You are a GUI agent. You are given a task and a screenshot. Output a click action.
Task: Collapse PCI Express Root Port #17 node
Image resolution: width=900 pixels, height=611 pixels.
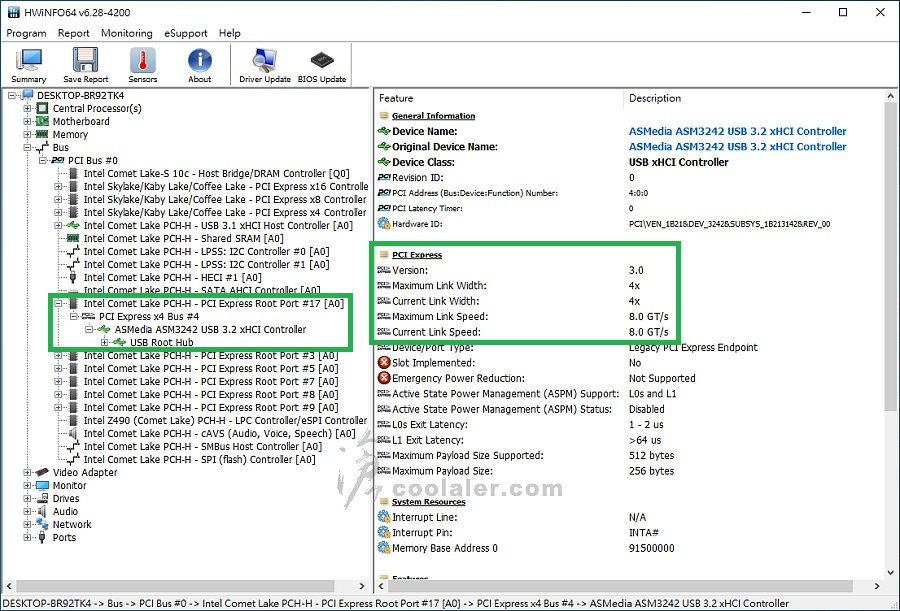[58, 303]
